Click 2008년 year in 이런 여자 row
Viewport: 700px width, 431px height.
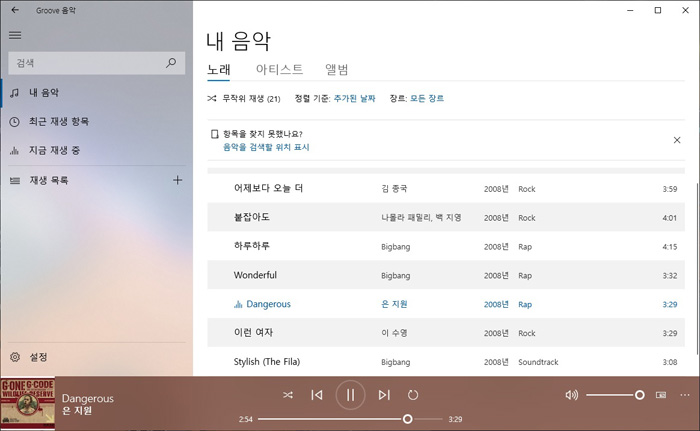click(x=496, y=333)
